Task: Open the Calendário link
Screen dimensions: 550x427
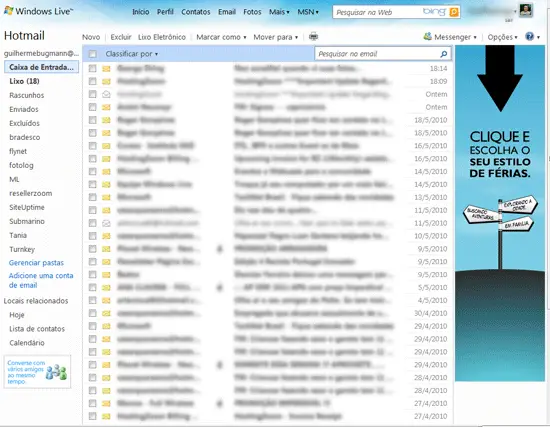Action: click(x=27, y=343)
